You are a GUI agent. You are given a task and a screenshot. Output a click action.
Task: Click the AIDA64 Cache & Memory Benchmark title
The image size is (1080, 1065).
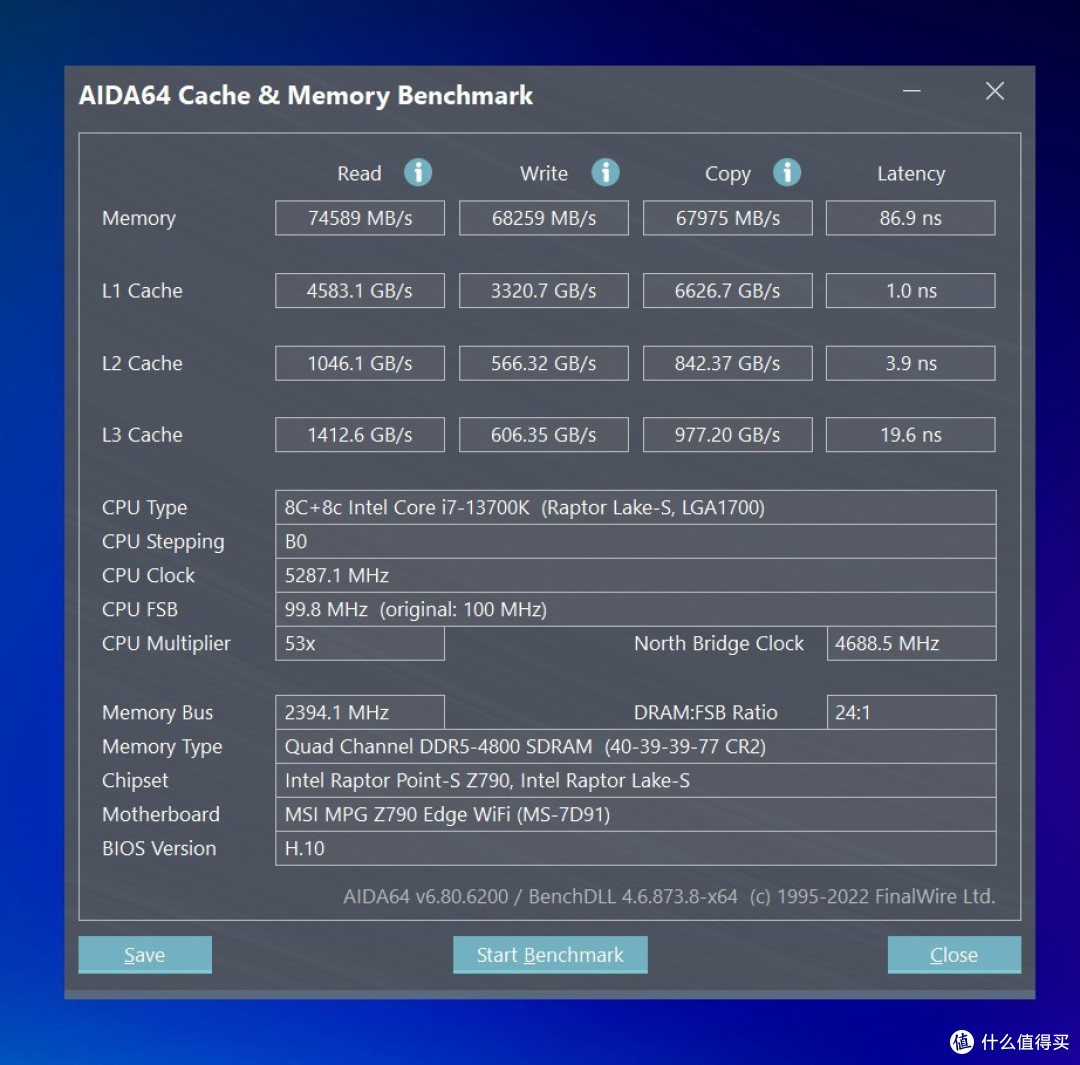click(306, 96)
